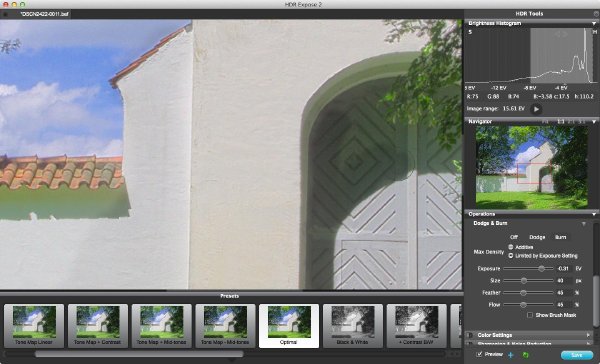Screen dimensions: 600x364
Task: Apply the Tone Map Linear preset
Action: tap(34, 326)
